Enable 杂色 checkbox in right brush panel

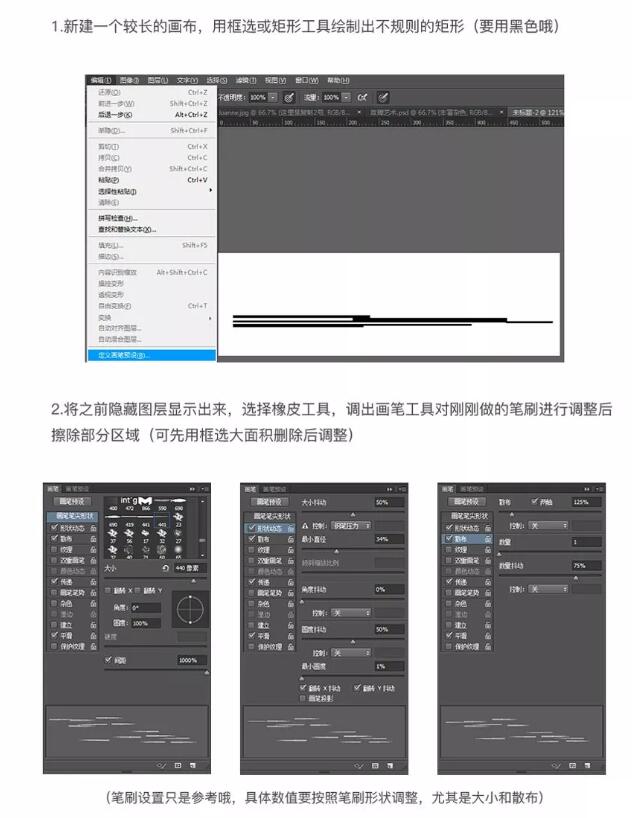pos(449,603)
